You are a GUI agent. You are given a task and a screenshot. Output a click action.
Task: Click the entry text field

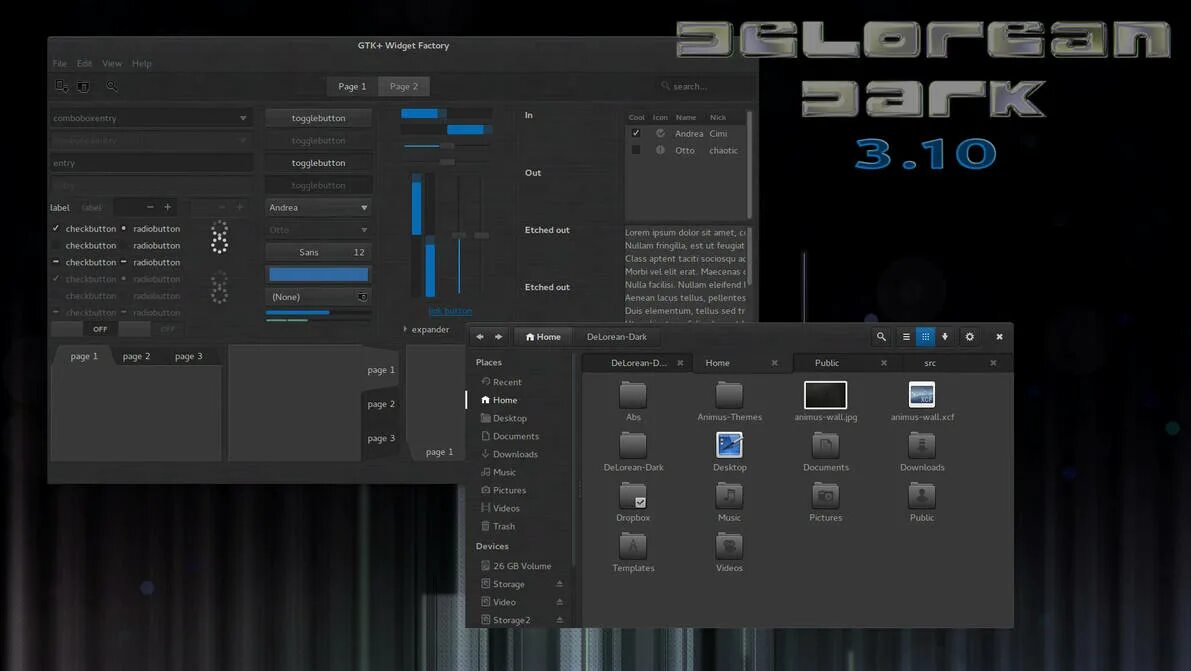[x=151, y=163]
